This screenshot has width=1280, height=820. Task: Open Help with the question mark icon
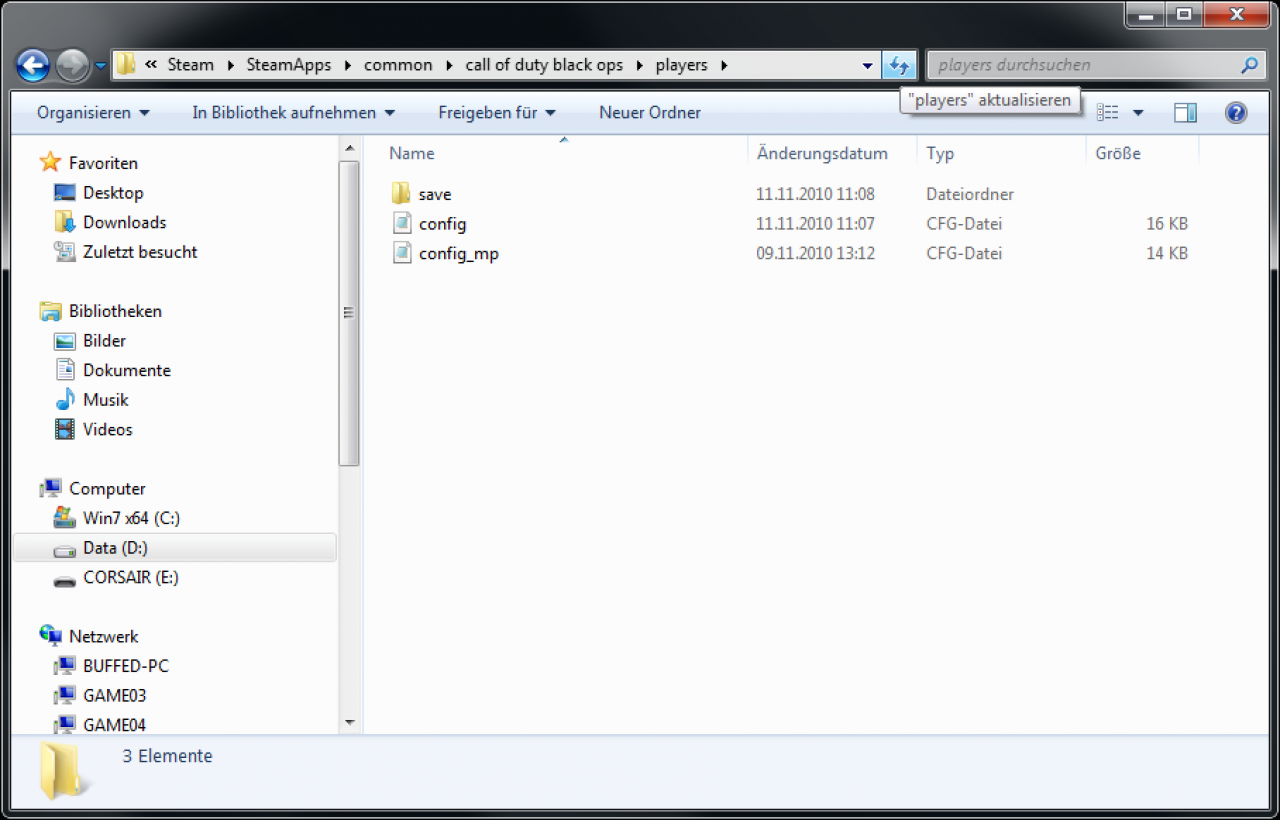1236,113
